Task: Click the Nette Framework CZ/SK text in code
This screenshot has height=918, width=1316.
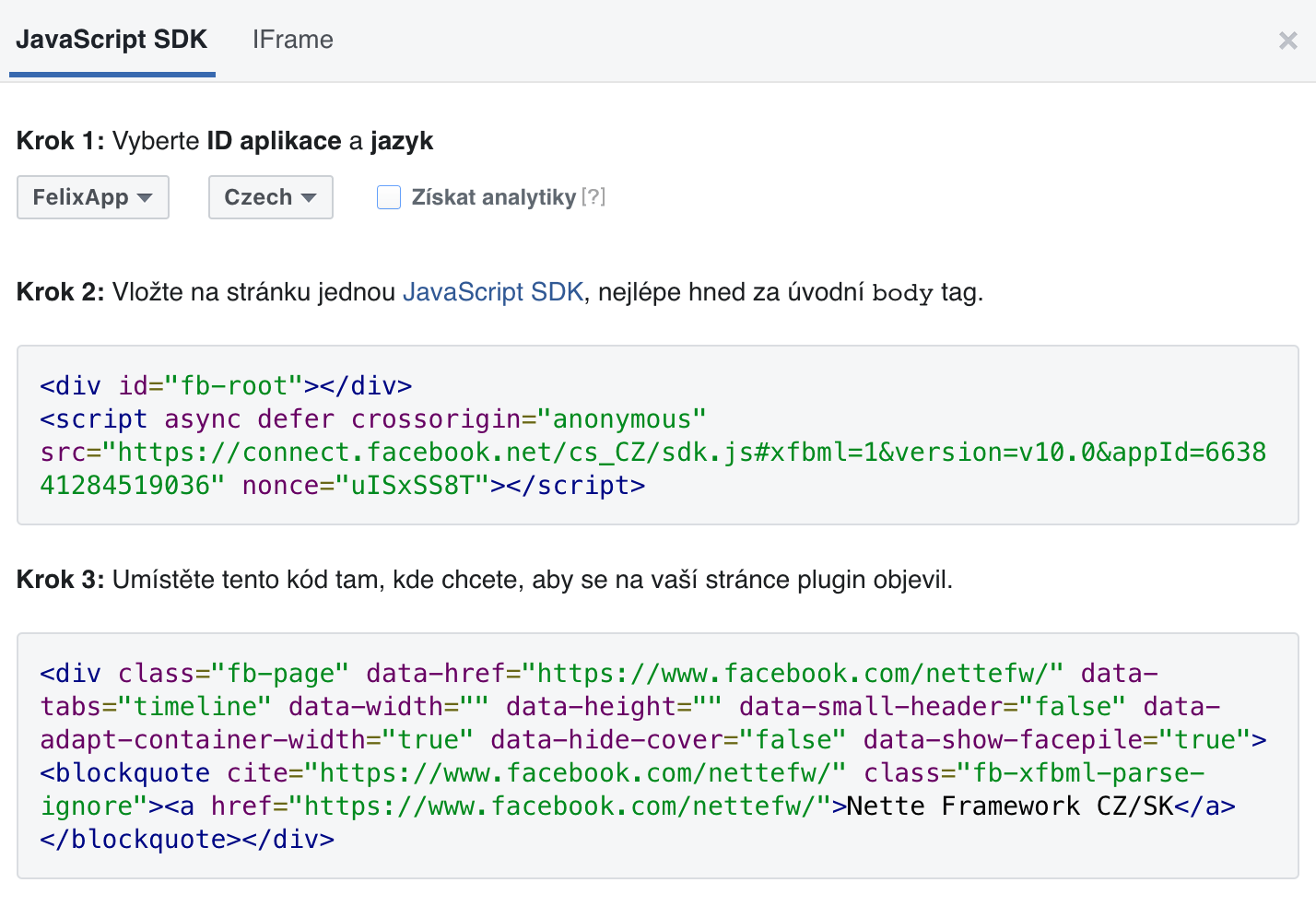Action: tap(1010, 806)
